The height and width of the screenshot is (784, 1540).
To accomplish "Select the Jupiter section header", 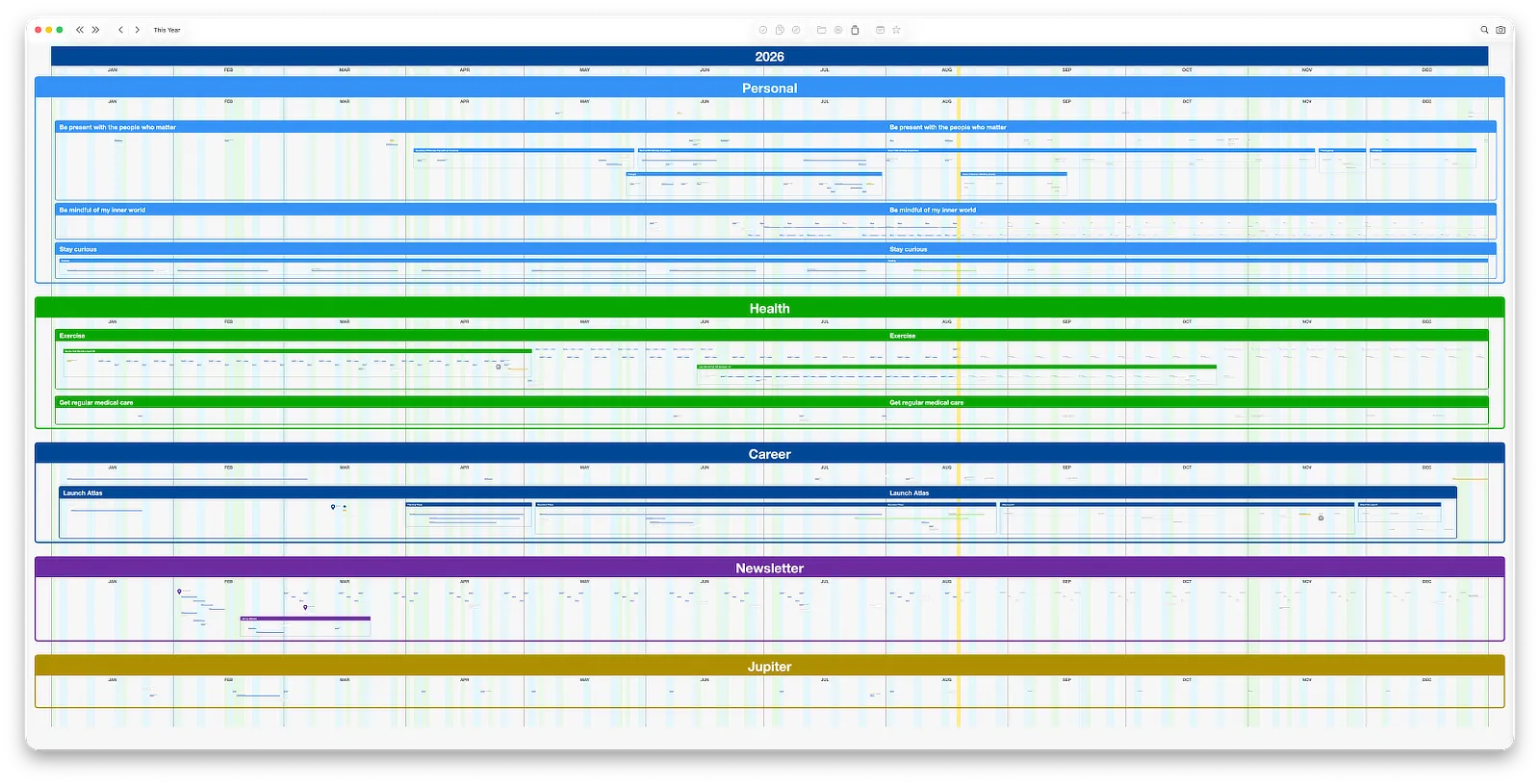I will pyautogui.click(x=769, y=666).
